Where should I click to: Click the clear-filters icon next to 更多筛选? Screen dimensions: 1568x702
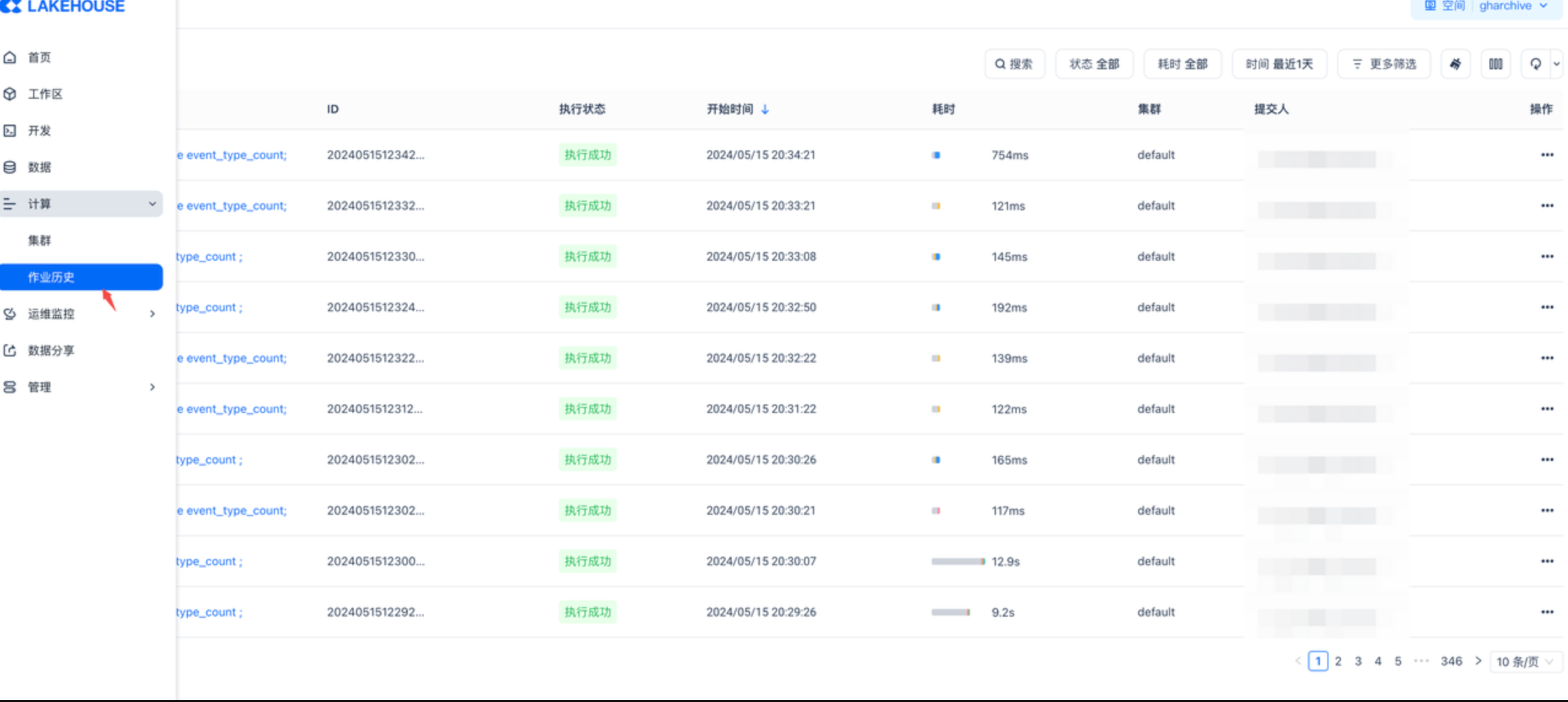click(x=1455, y=64)
